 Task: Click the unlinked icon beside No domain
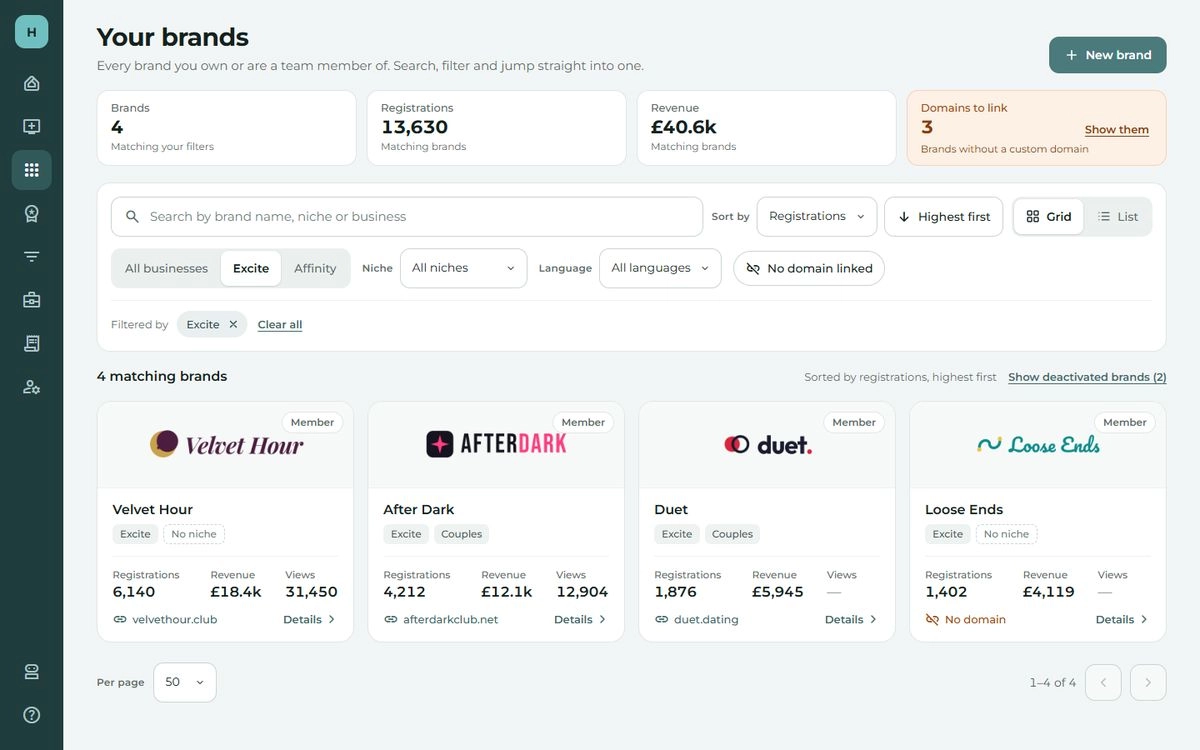pyautogui.click(x=932, y=620)
